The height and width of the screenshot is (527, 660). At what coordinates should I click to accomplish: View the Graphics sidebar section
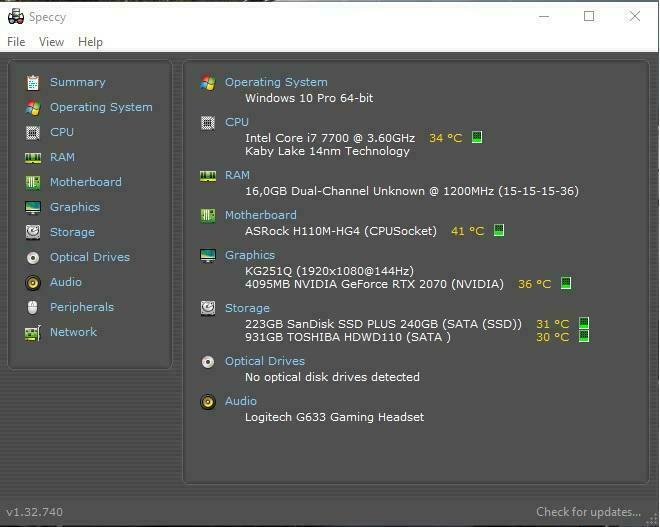pos(75,207)
